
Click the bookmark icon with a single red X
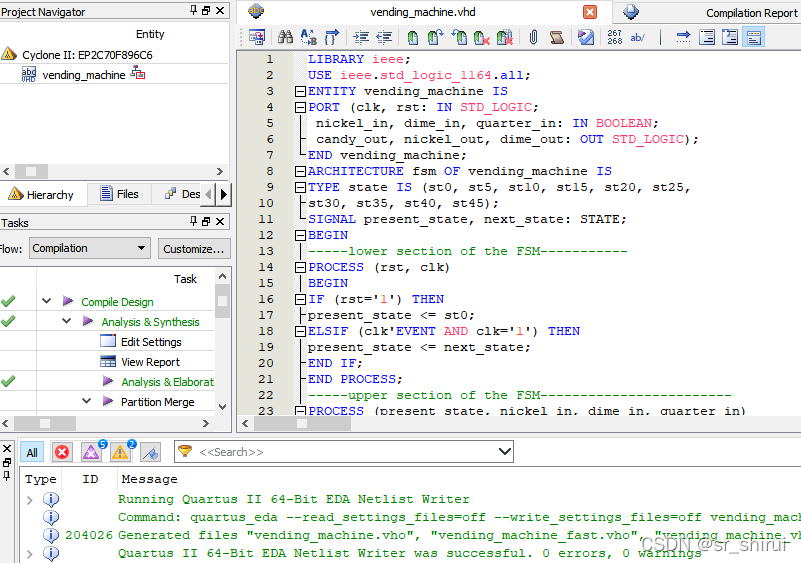[x=482, y=37]
